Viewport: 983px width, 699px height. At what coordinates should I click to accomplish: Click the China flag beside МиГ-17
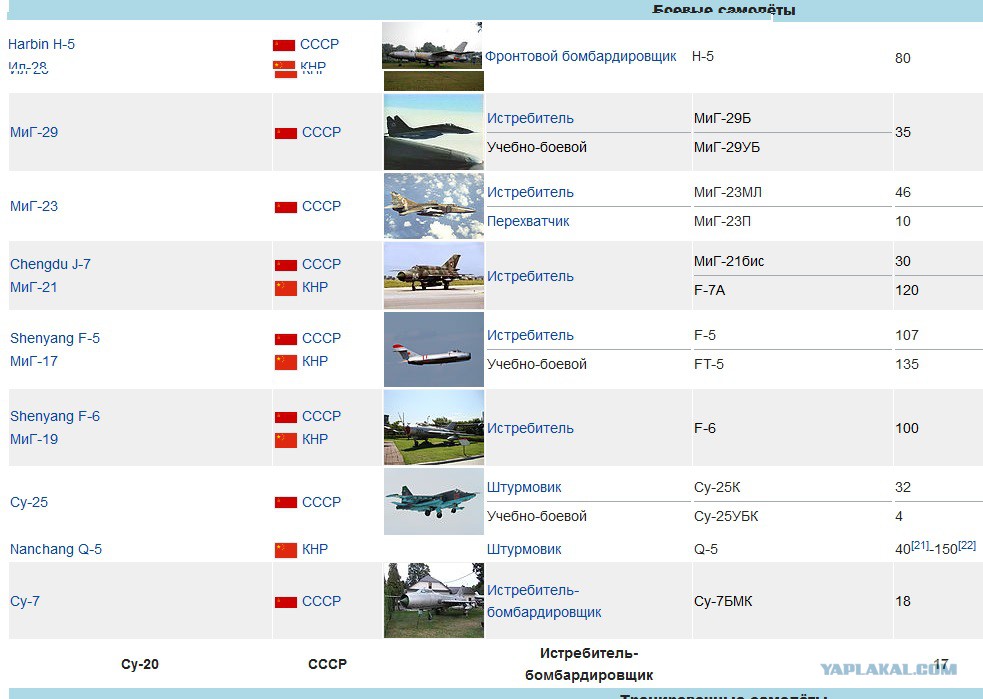click(x=286, y=362)
